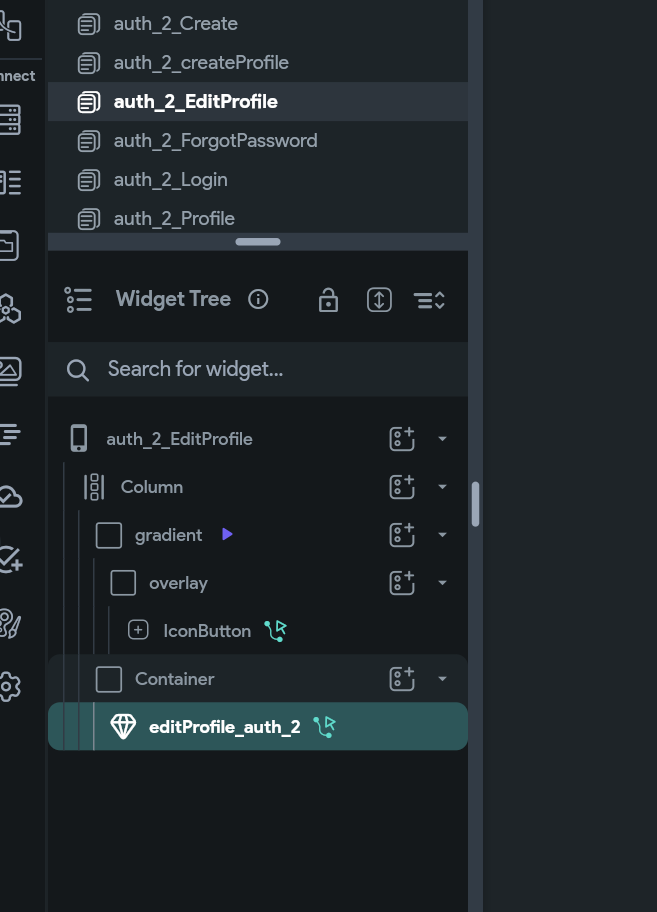Click the IconButton action flow icon
The image size is (657, 912).
click(276, 630)
